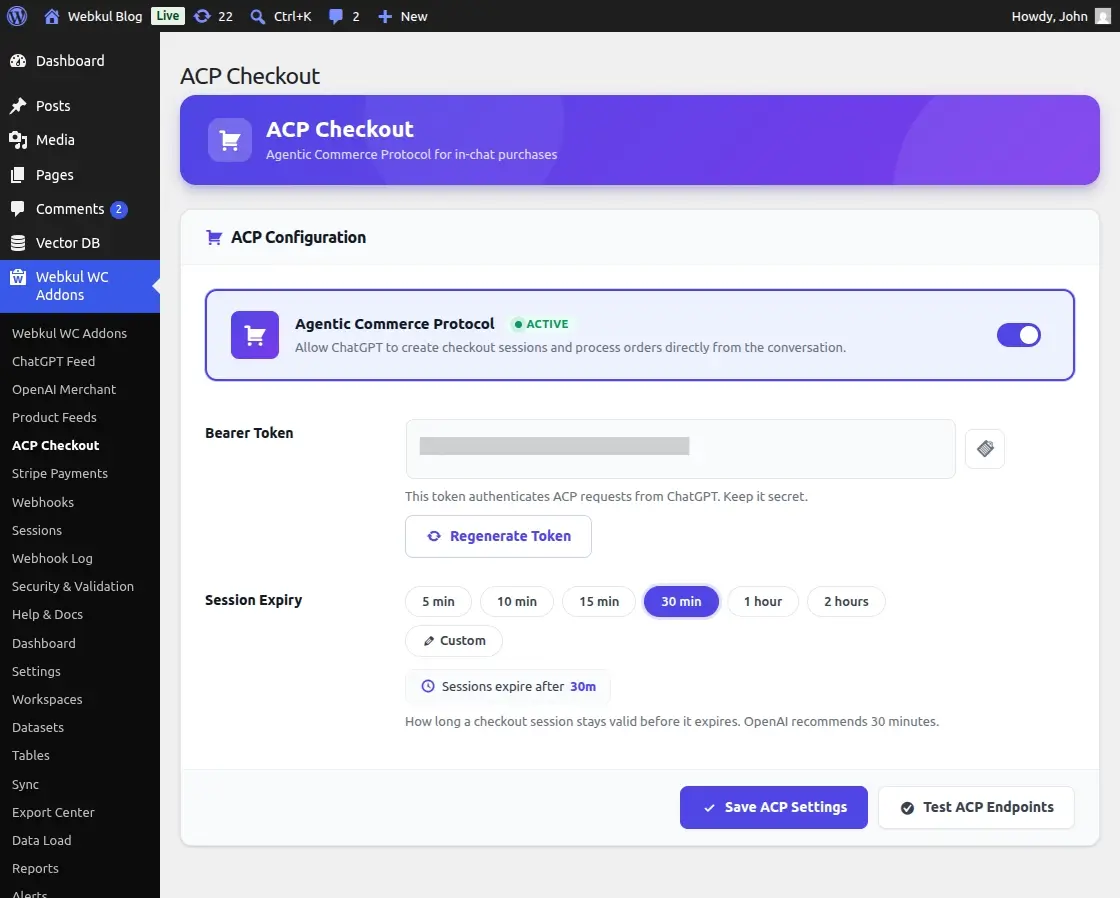1120x898 pixels.
Task: Click Save ACP Settings
Action: [x=773, y=807]
